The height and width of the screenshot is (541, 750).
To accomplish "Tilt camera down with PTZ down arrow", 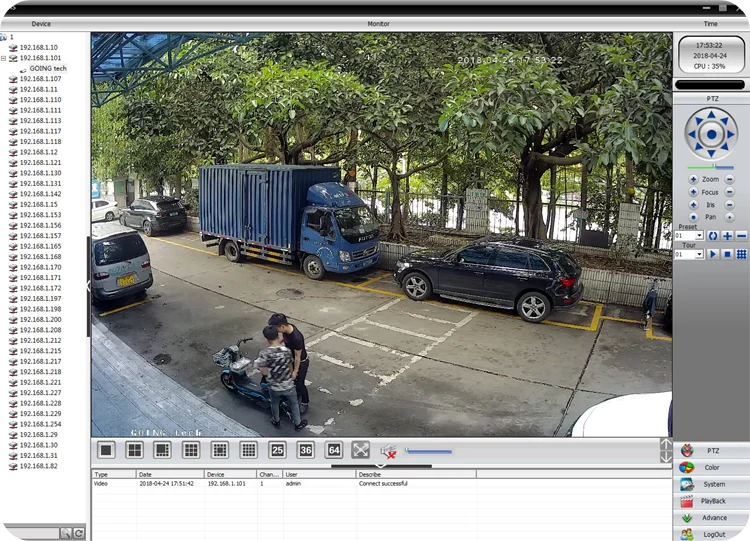I will click(711, 154).
